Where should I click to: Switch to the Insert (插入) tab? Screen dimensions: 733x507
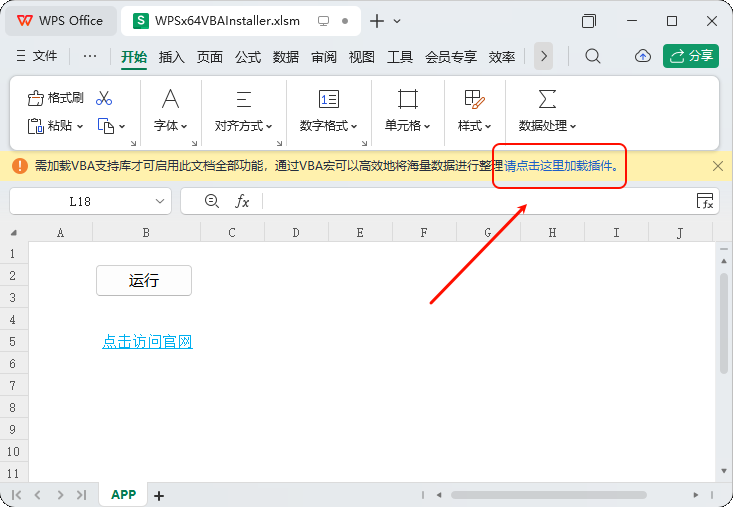click(172, 57)
